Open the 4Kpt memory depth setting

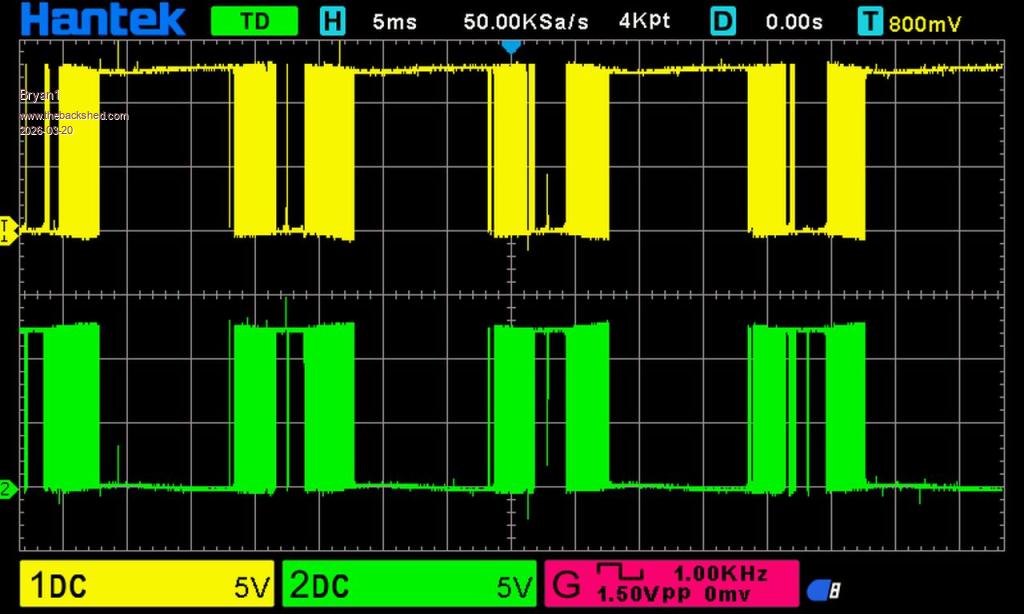tap(645, 21)
